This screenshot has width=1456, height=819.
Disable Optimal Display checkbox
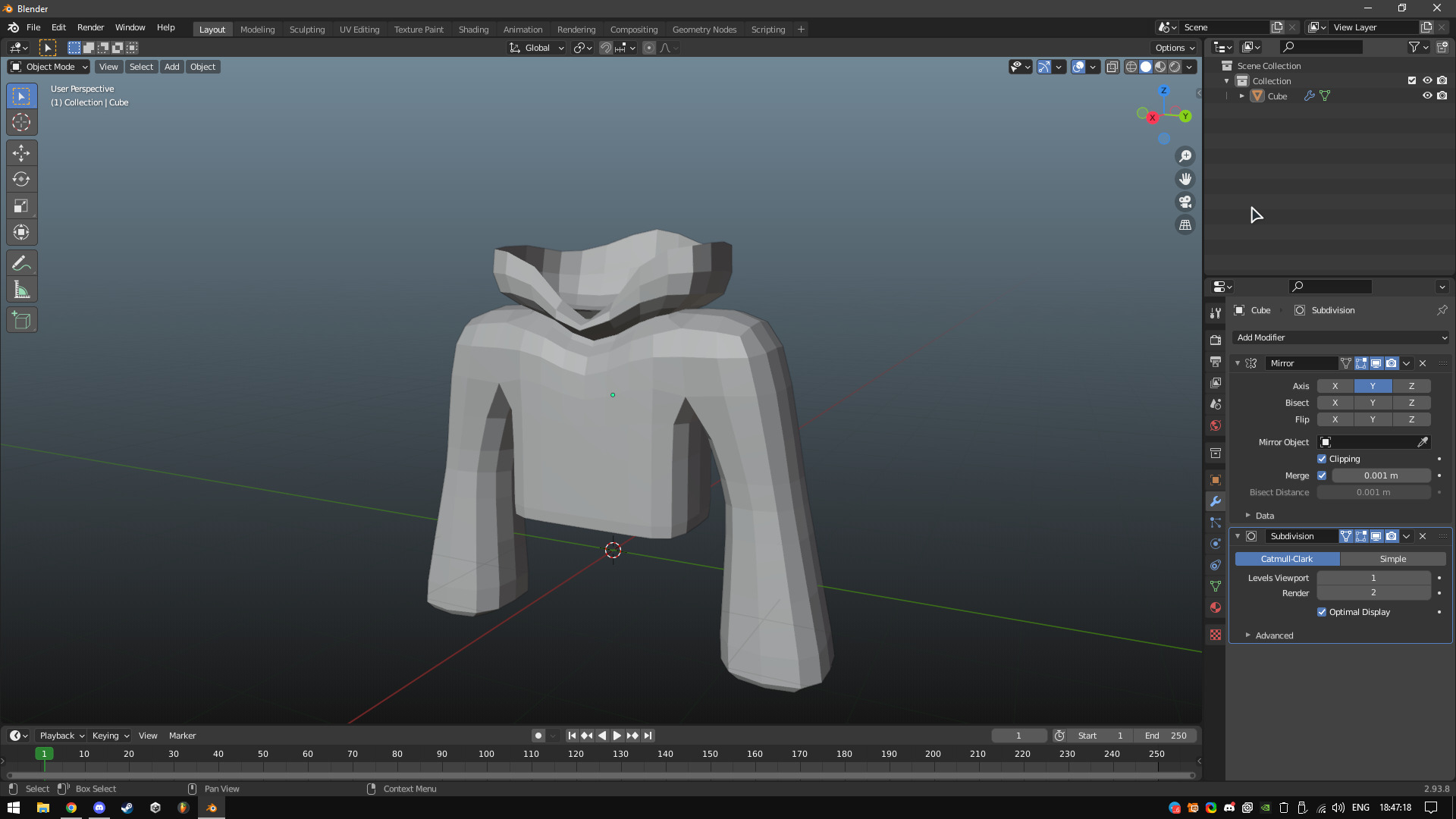tap(1322, 612)
